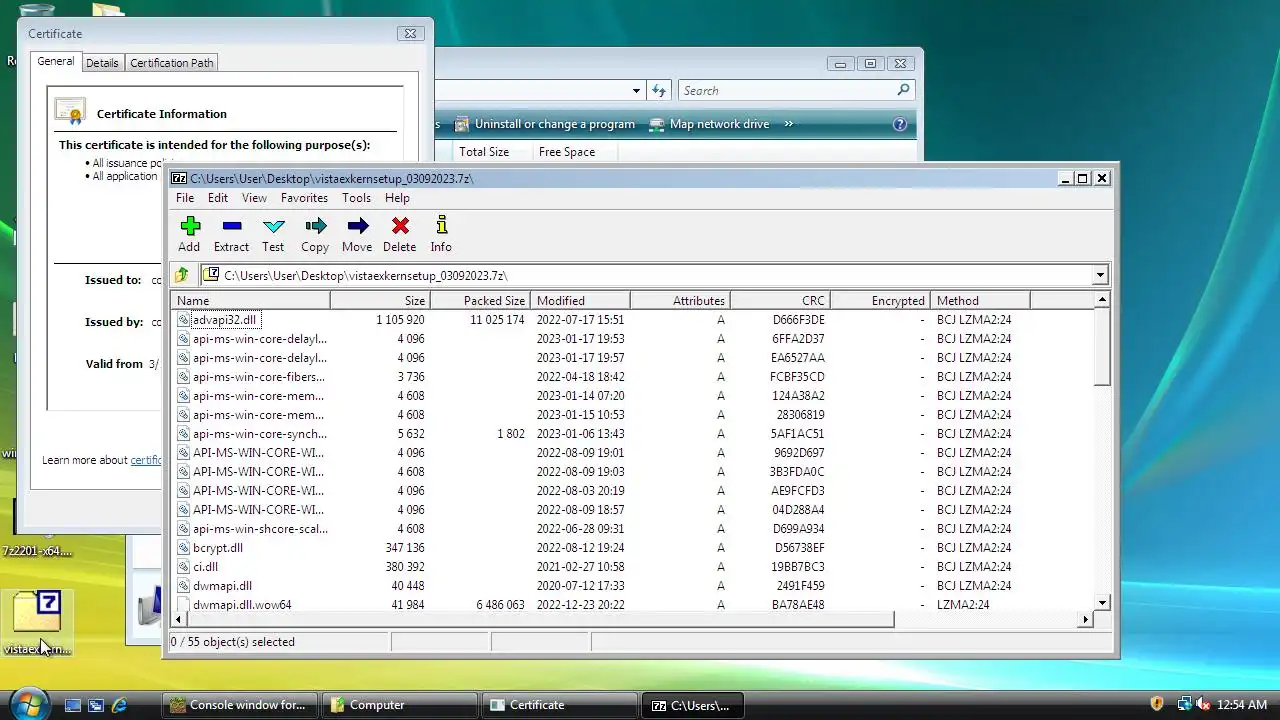
Task: Sort by the Modified column header
Action: tap(580, 300)
